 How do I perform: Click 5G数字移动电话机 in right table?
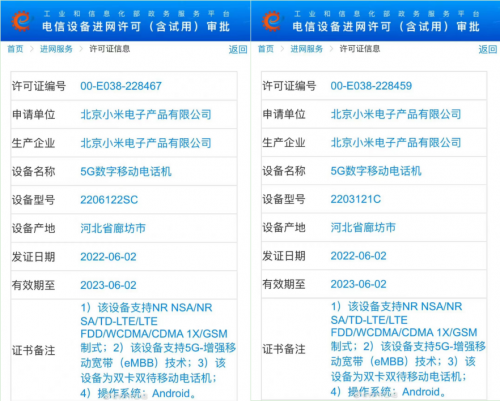[376, 171]
